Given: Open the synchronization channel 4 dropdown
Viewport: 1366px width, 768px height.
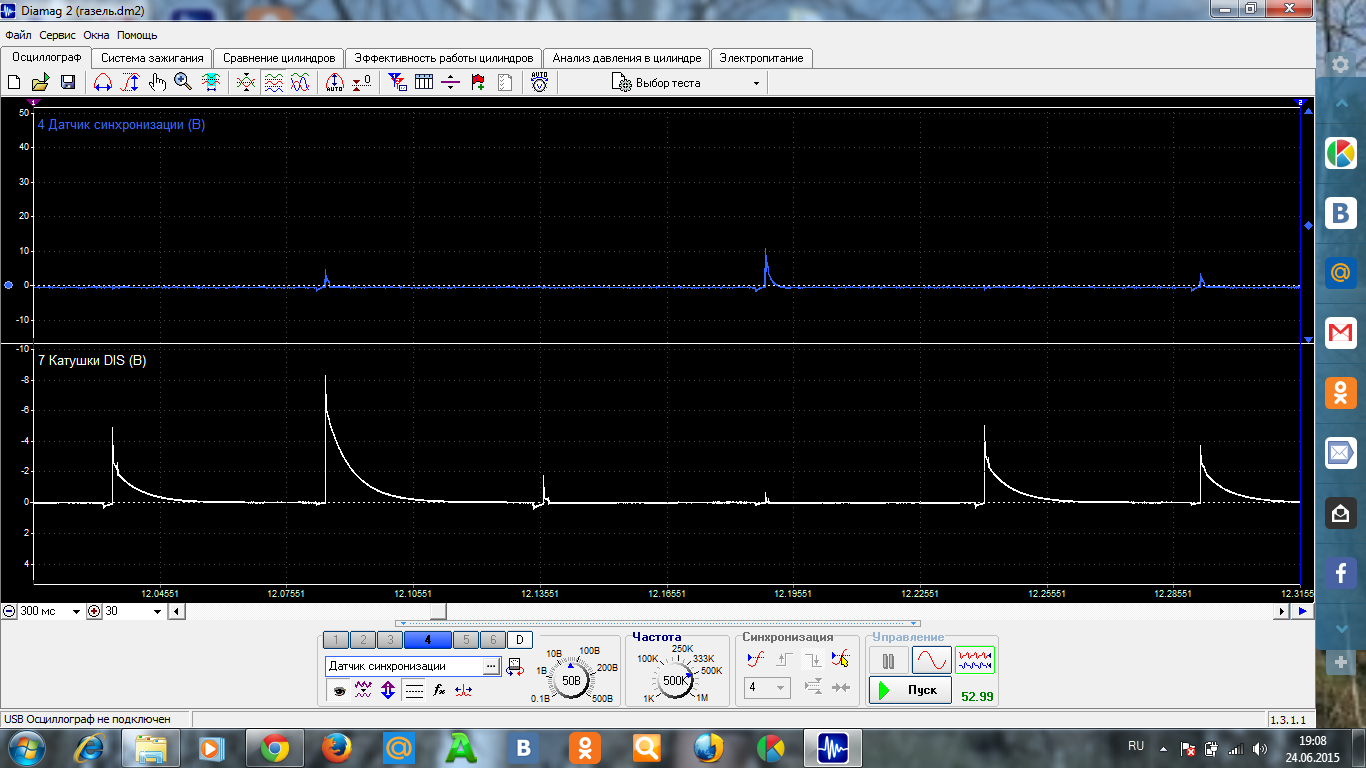Looking at the screenshot, I should click(x=767, y=687).
